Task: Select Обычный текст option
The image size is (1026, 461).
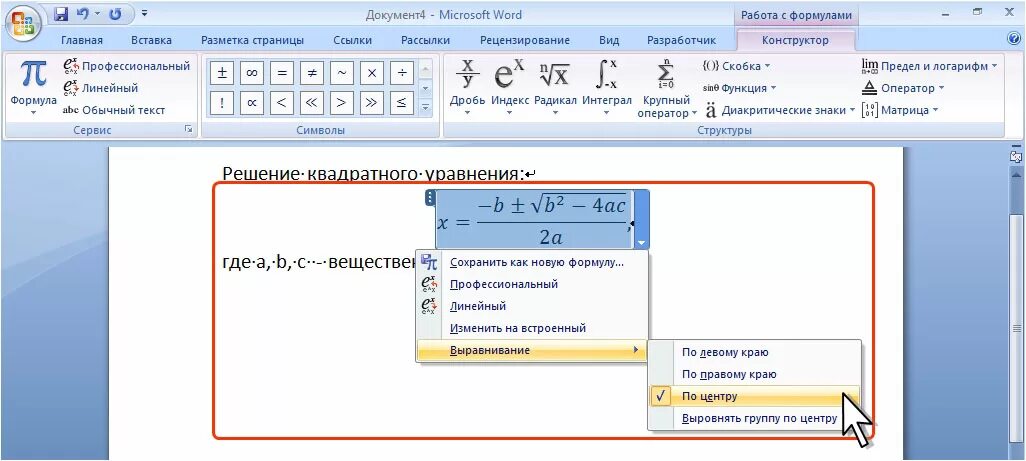Action: (114, 110)
